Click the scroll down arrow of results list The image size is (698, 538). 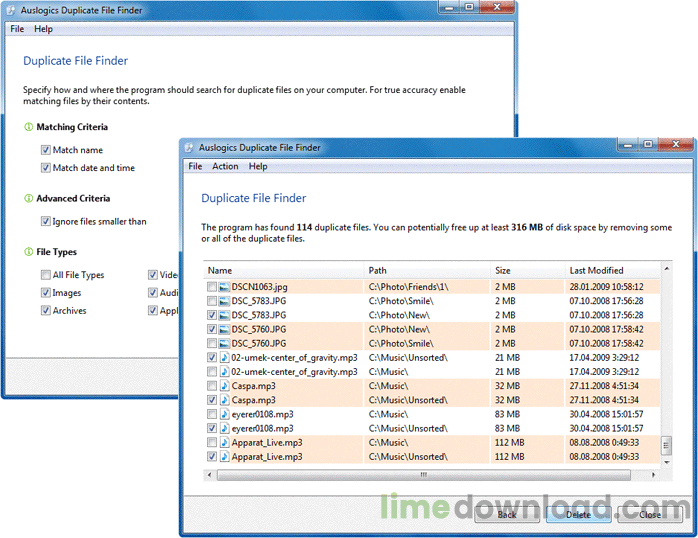[666, 462]
